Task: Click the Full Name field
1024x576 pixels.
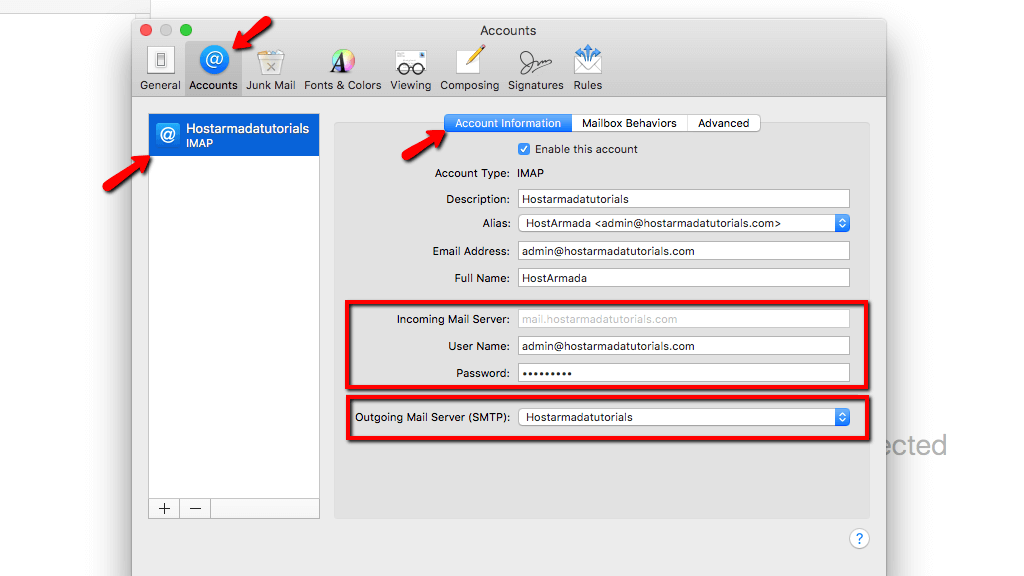Action: click(x=684, y=278)
